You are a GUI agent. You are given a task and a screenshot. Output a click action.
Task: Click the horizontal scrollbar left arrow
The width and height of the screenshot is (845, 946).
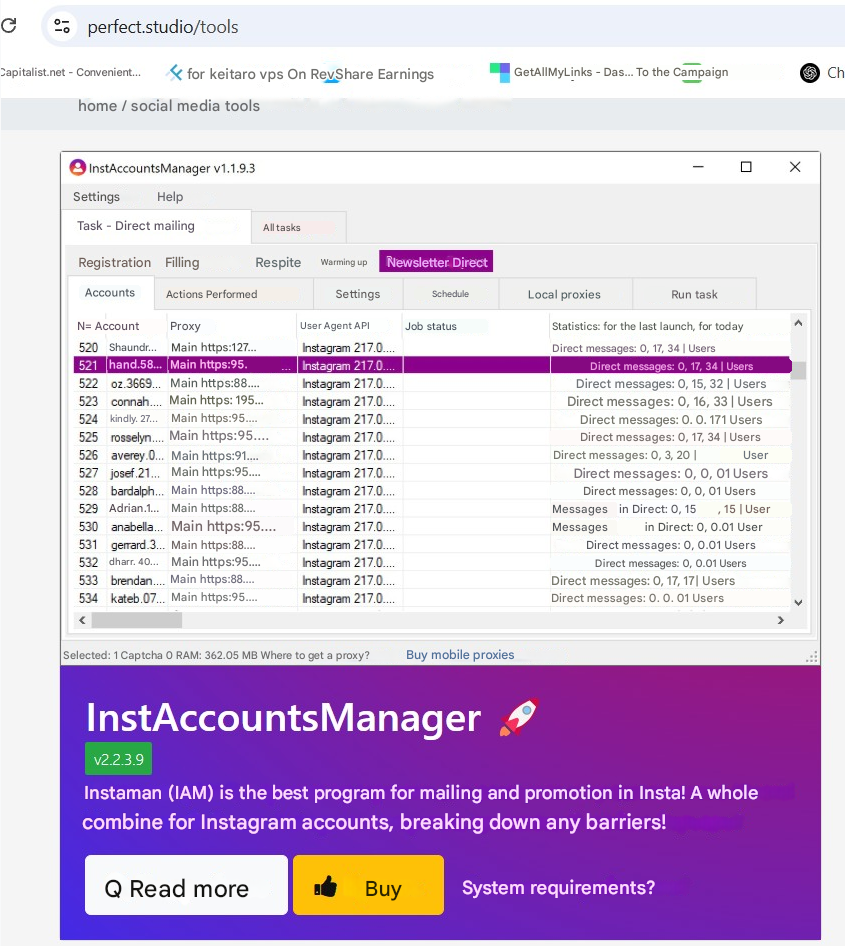click(82, 620)
